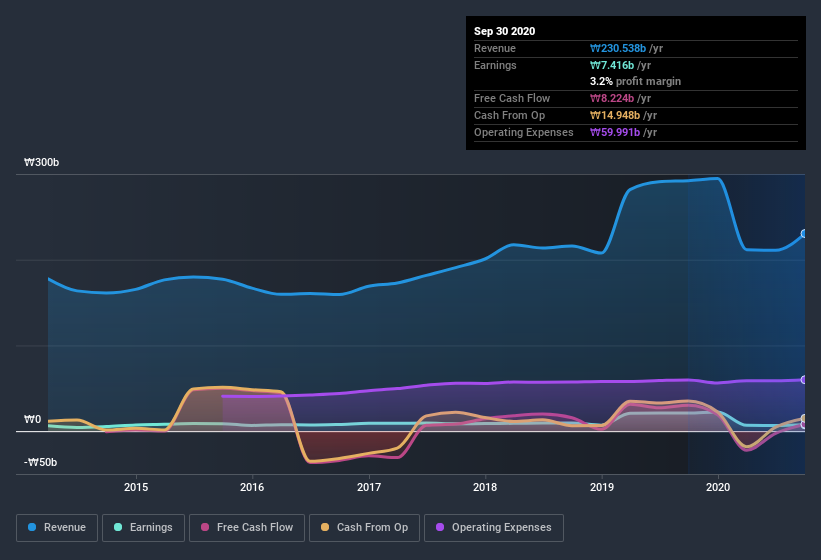The image size is (821, 560).
Task: Click the ₩8.224b free cash flow value
Action: [x=612, y=98]
